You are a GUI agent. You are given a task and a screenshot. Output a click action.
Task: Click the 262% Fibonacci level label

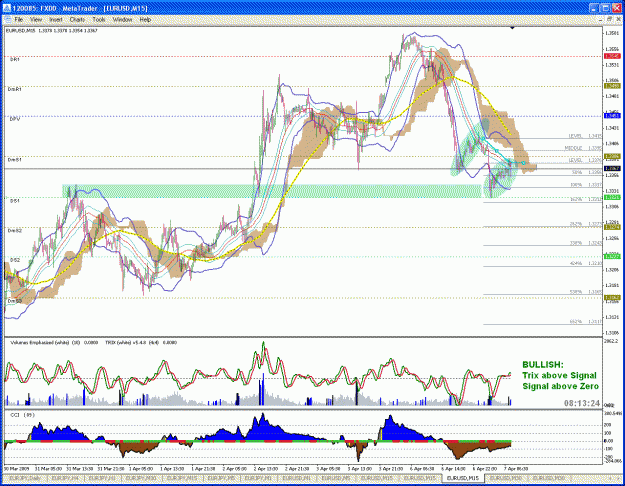[576, 224]
